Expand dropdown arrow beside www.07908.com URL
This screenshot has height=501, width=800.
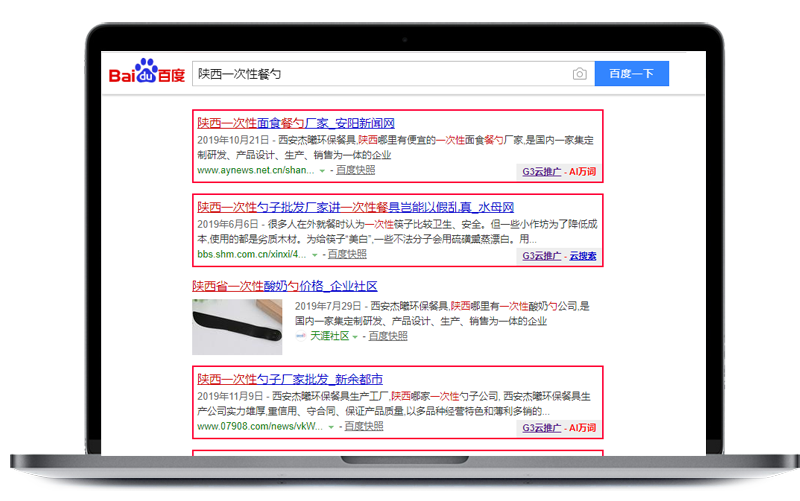[x=331, y=427]
